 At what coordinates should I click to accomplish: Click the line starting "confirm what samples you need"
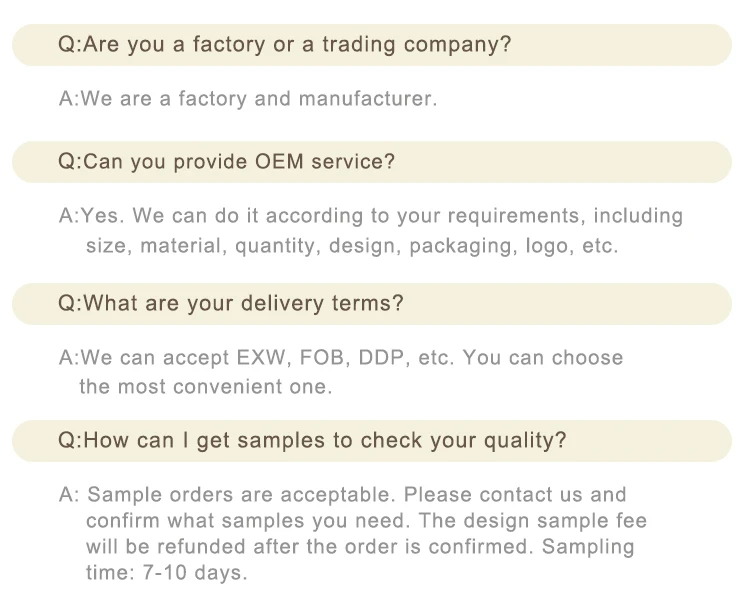(366, 521)
